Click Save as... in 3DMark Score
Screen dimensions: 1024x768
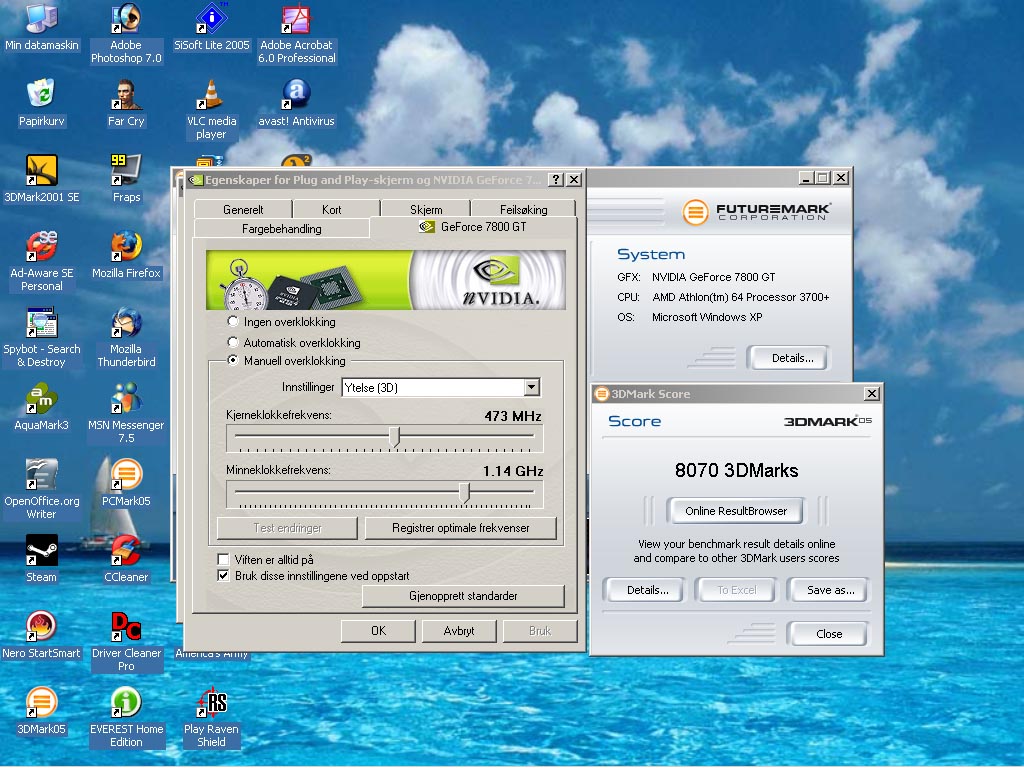[x=830, y=590]
